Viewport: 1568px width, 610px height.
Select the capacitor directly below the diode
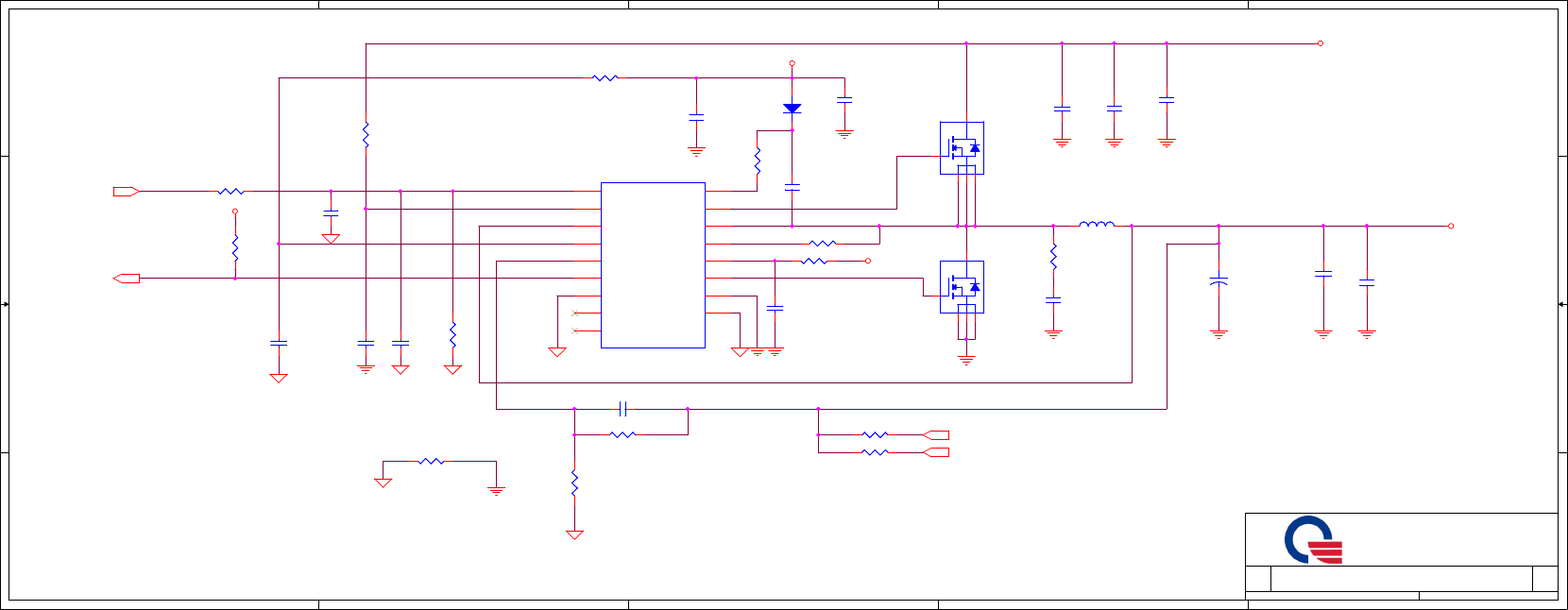[x=792, y=187]
